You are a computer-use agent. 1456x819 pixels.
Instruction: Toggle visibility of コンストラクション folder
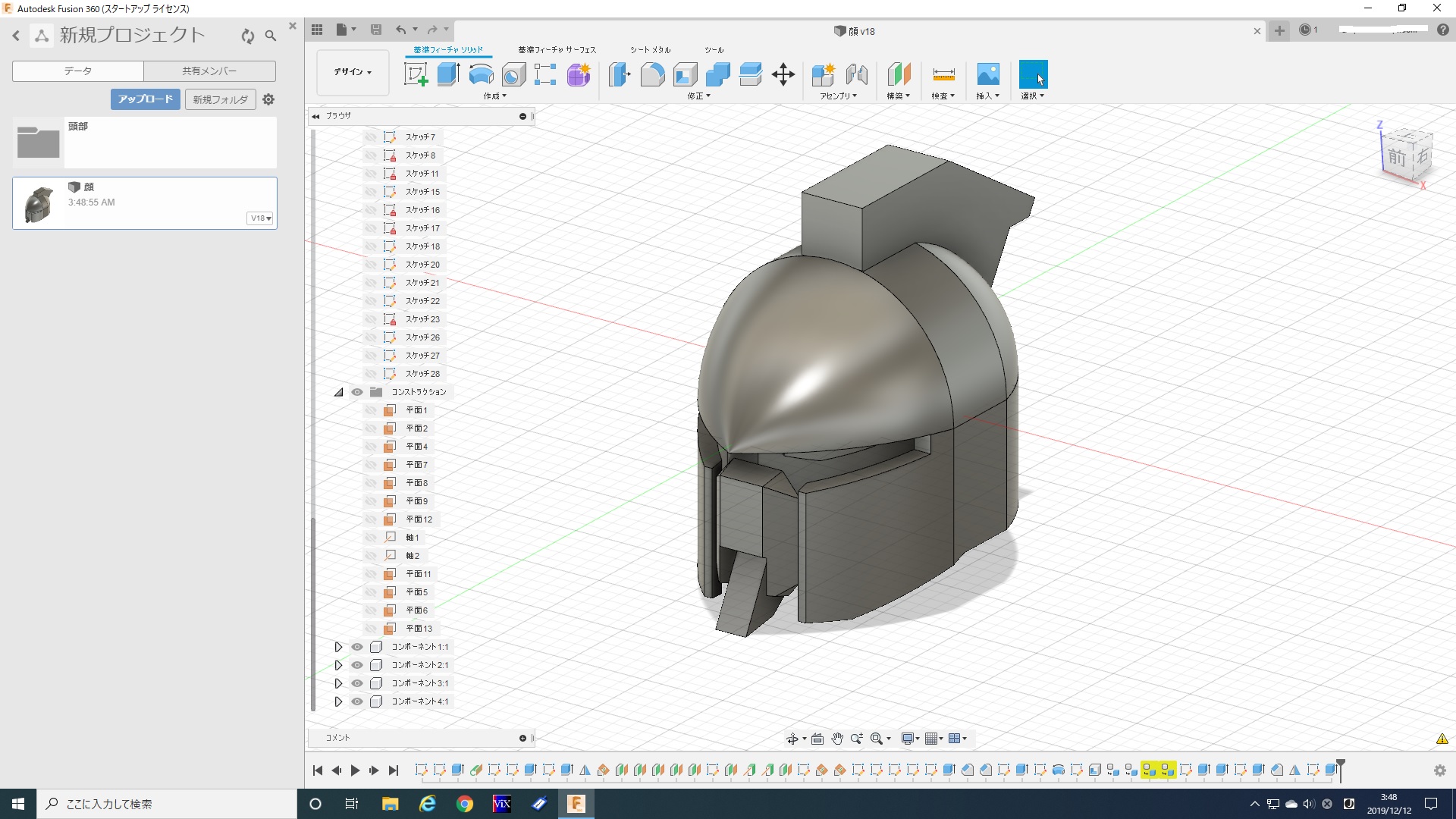(357, 392)
